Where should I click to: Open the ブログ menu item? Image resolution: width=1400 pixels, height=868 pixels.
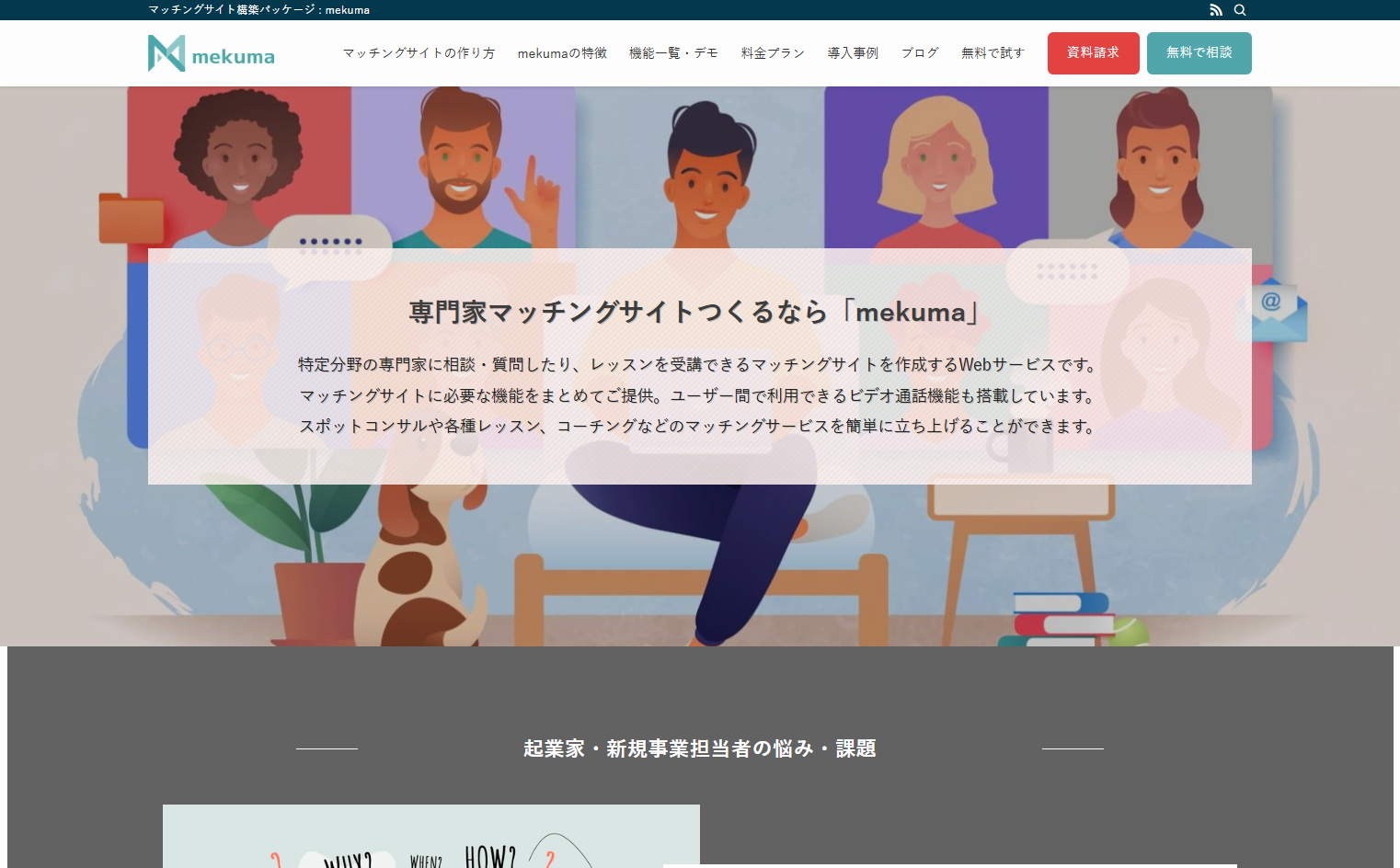click(x=920, y=53)
